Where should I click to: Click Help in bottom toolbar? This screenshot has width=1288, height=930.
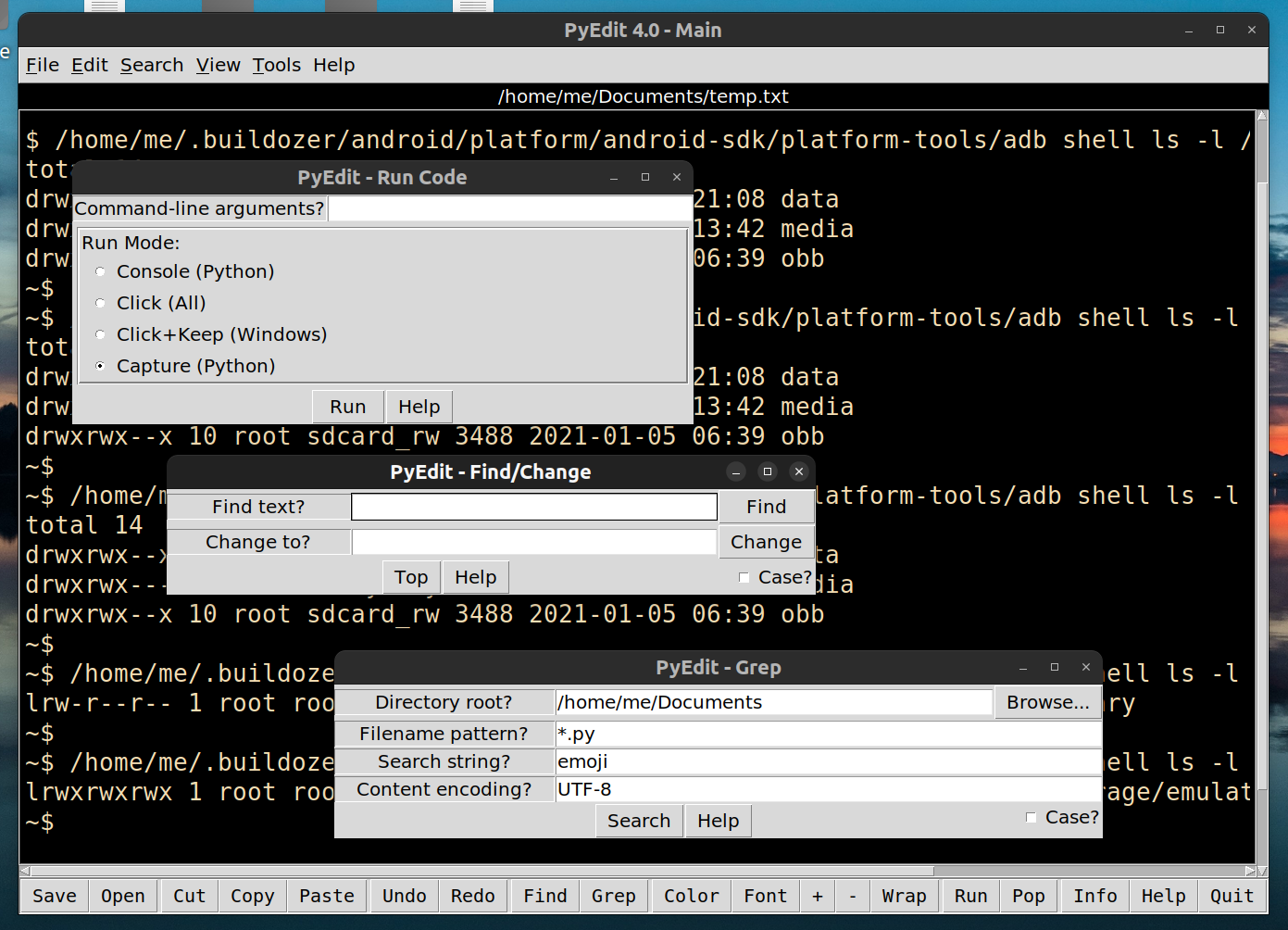point(1164,896)
